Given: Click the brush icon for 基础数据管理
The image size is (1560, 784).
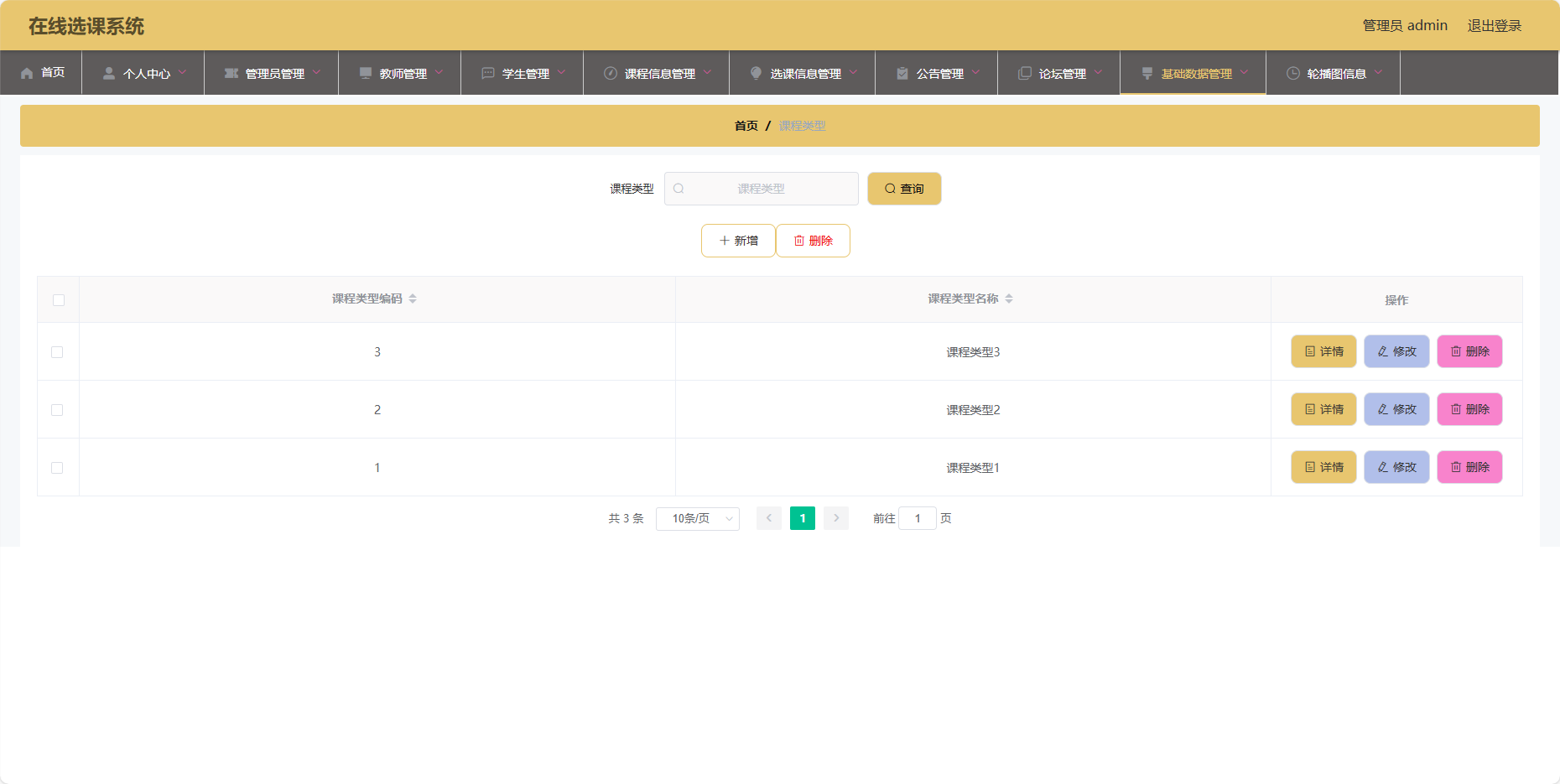Looking at the screenshot, I should click(1147, 73).
